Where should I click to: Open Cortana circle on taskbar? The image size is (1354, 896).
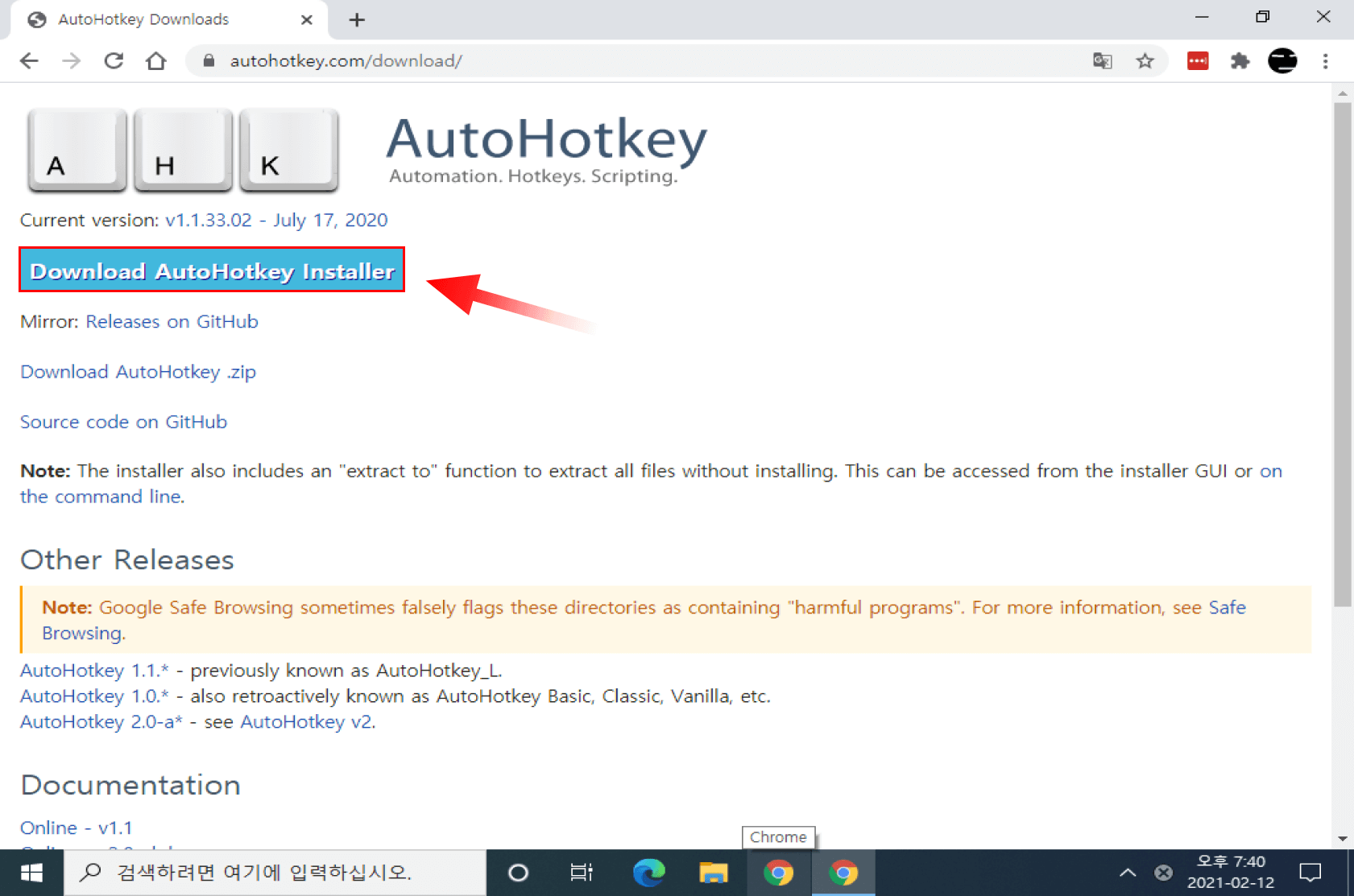pyautogui.click(x=519, y=873)
